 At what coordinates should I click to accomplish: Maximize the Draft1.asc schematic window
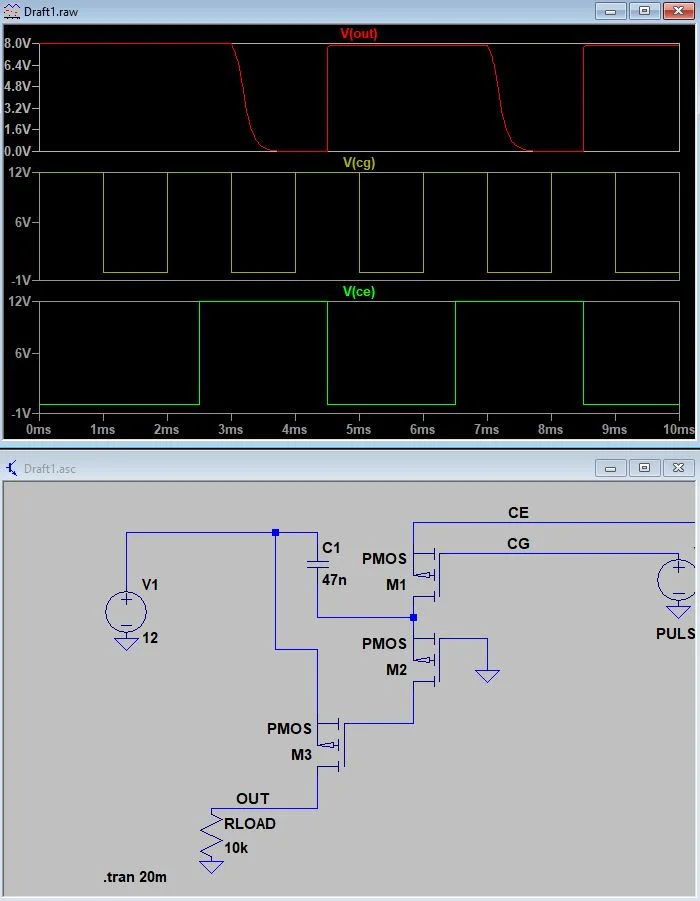(x=644, y=468)
